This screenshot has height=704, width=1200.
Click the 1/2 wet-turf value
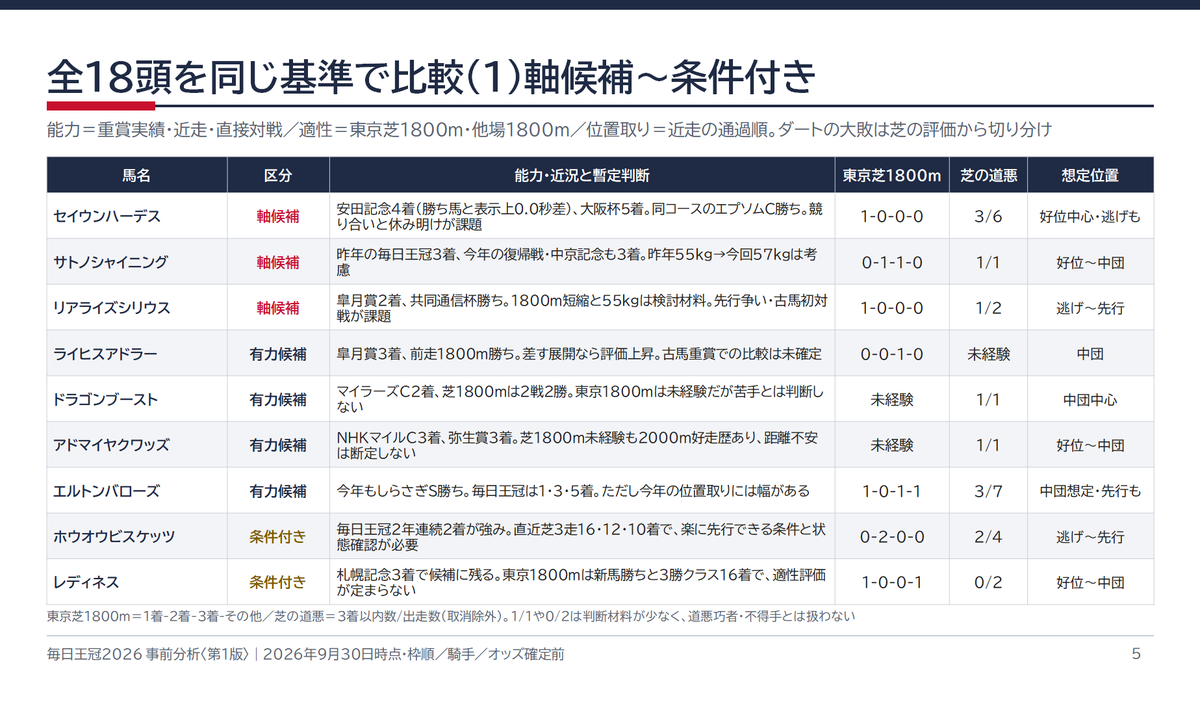(988, 308)
